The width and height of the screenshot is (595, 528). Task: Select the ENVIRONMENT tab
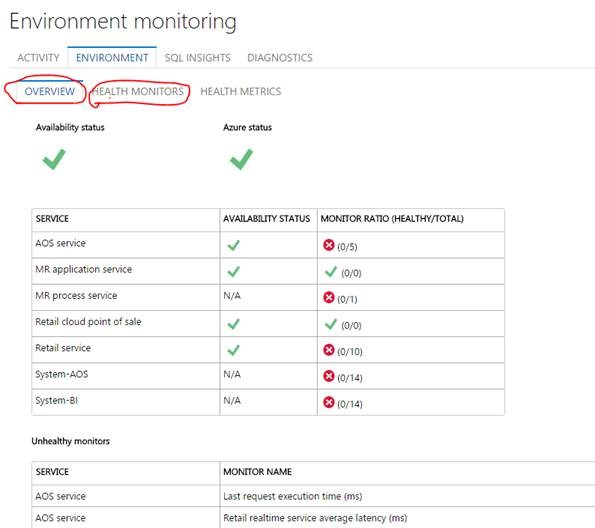click(x=112, y=58)
